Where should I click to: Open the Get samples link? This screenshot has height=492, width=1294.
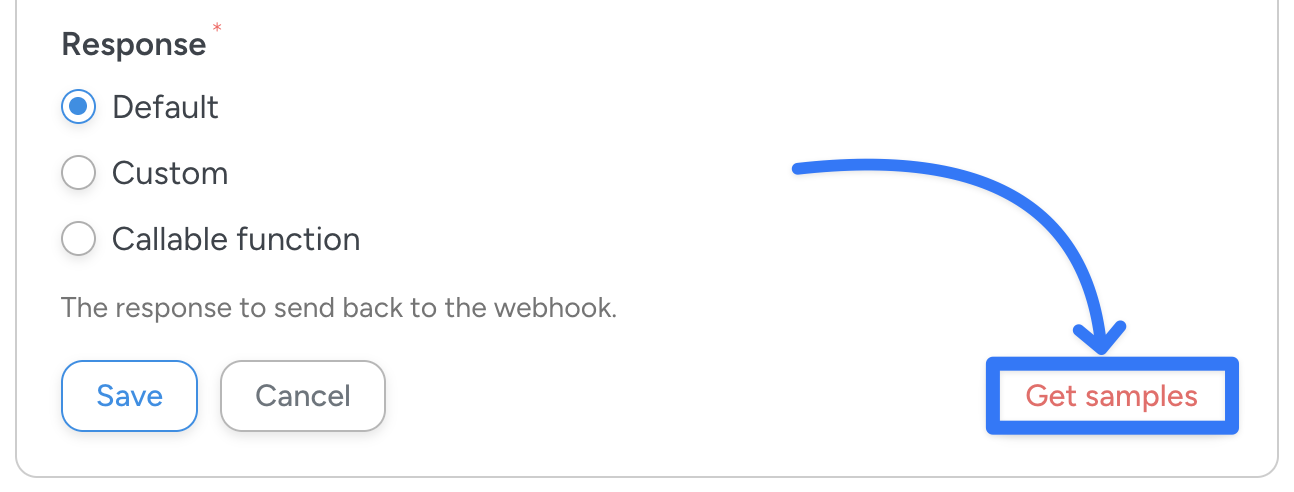[x=1111, y=396]
